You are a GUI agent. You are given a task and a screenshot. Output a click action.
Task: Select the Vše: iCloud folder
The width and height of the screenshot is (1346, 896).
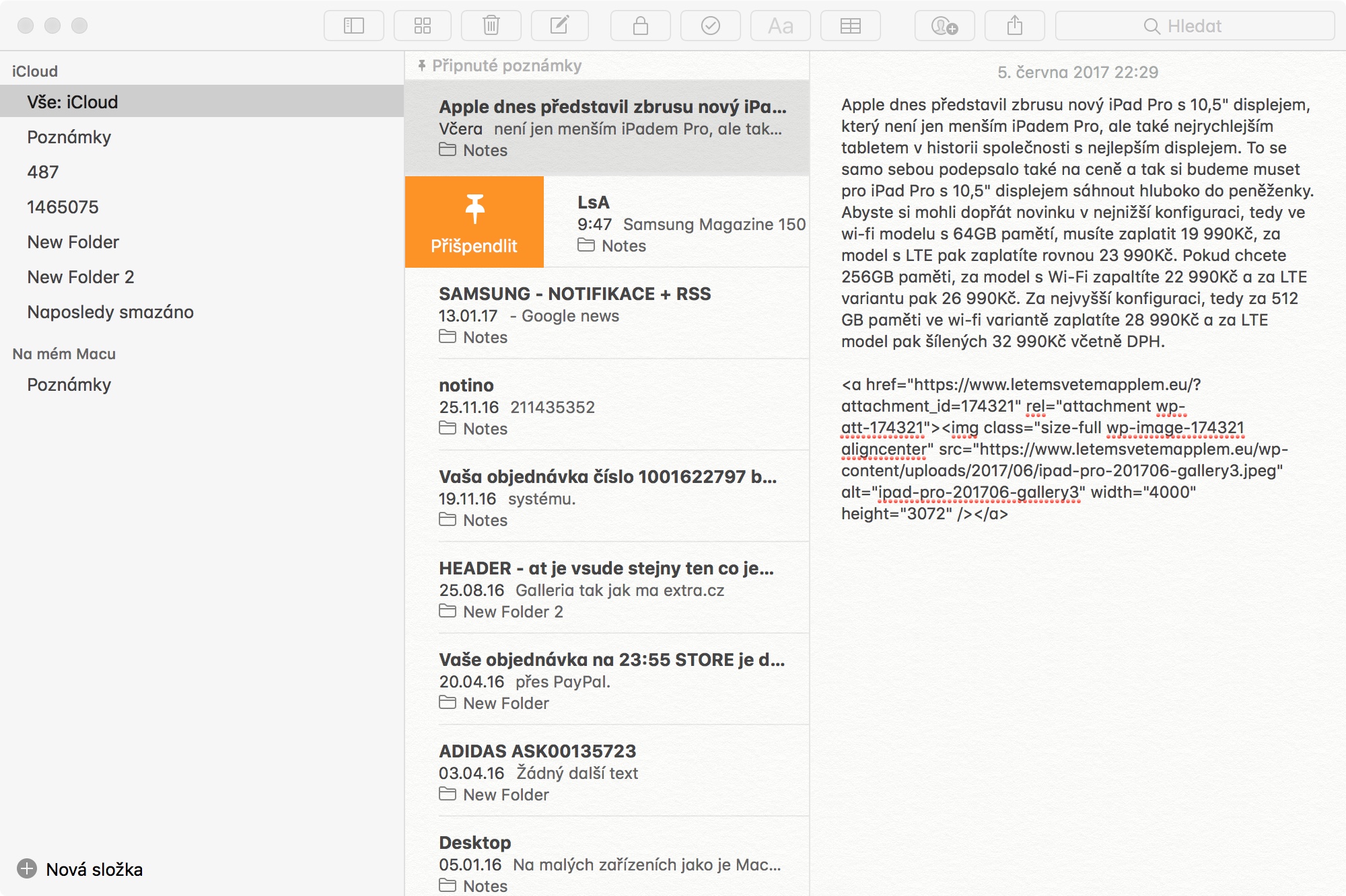[x=73, y=102]
